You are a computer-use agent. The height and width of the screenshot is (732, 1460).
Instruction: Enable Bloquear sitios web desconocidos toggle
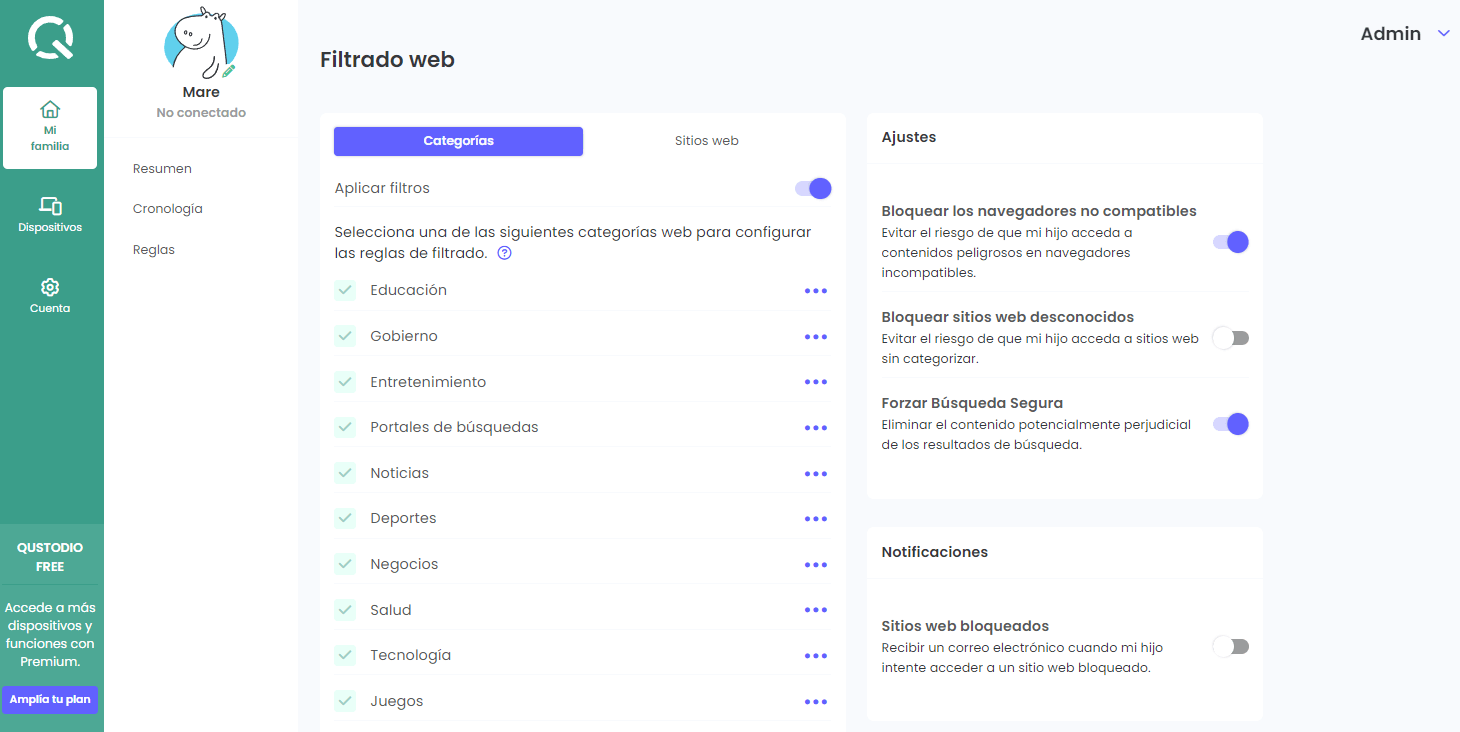click(1231, 338)
